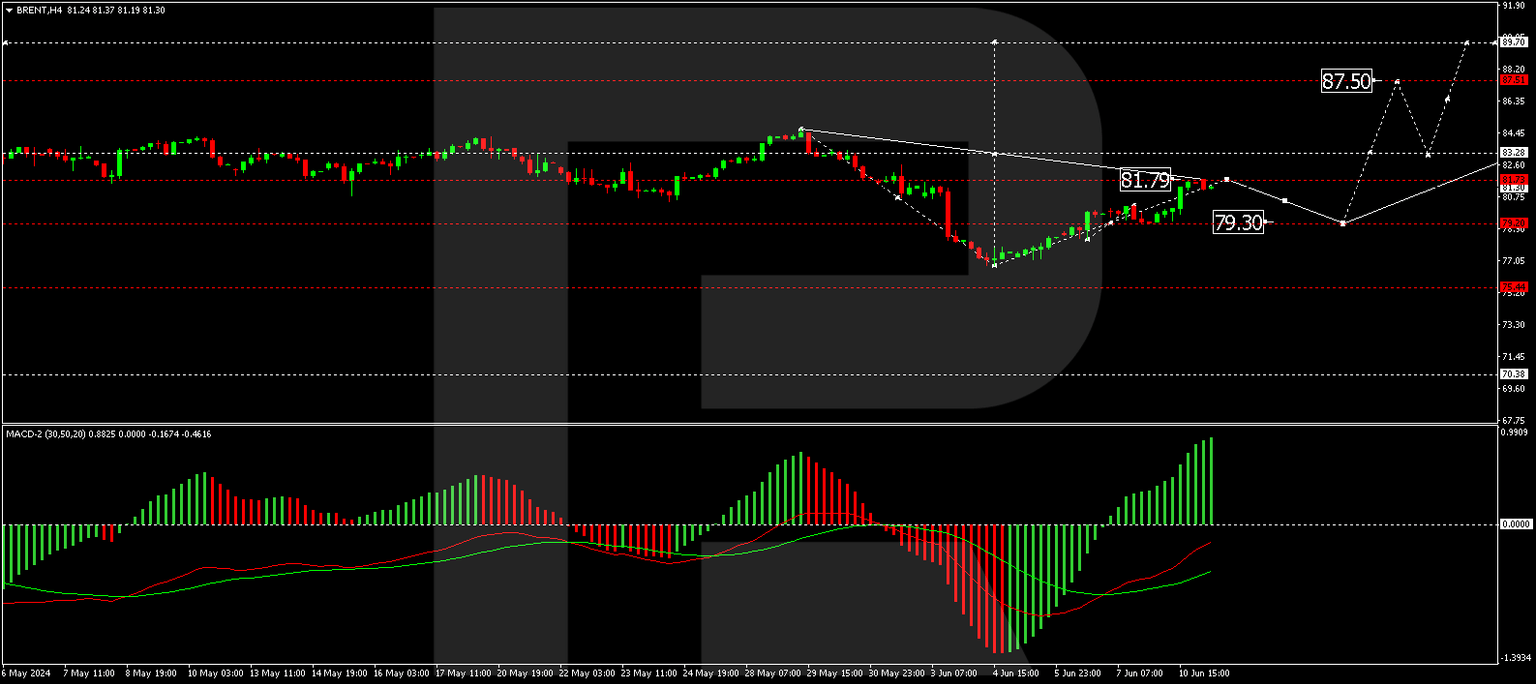1536x684 pixels.
Task: Click the 6 May 2024 date axis label
Action: (x=26, y=674)
